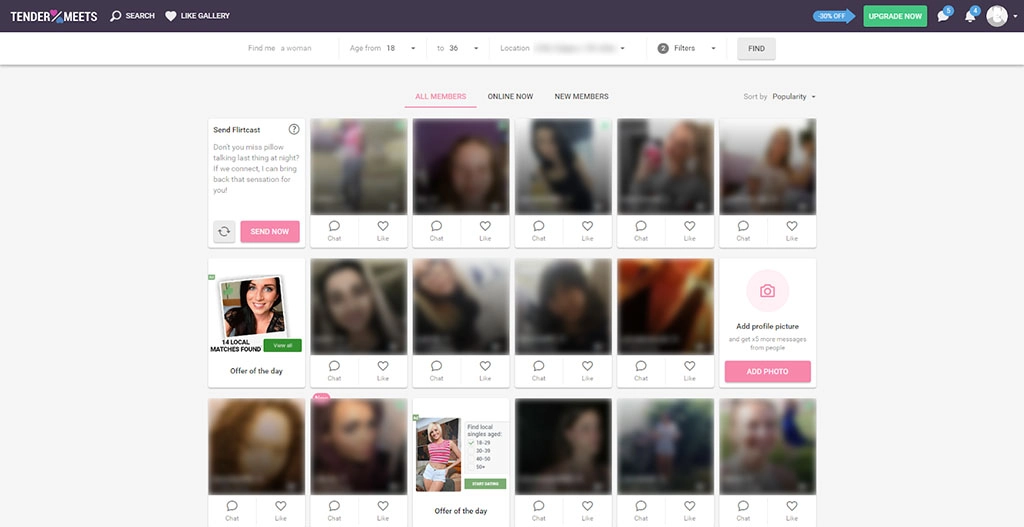Switch to Online Now tab
This screenshot has height=527, width=1024.
[510, 97]
